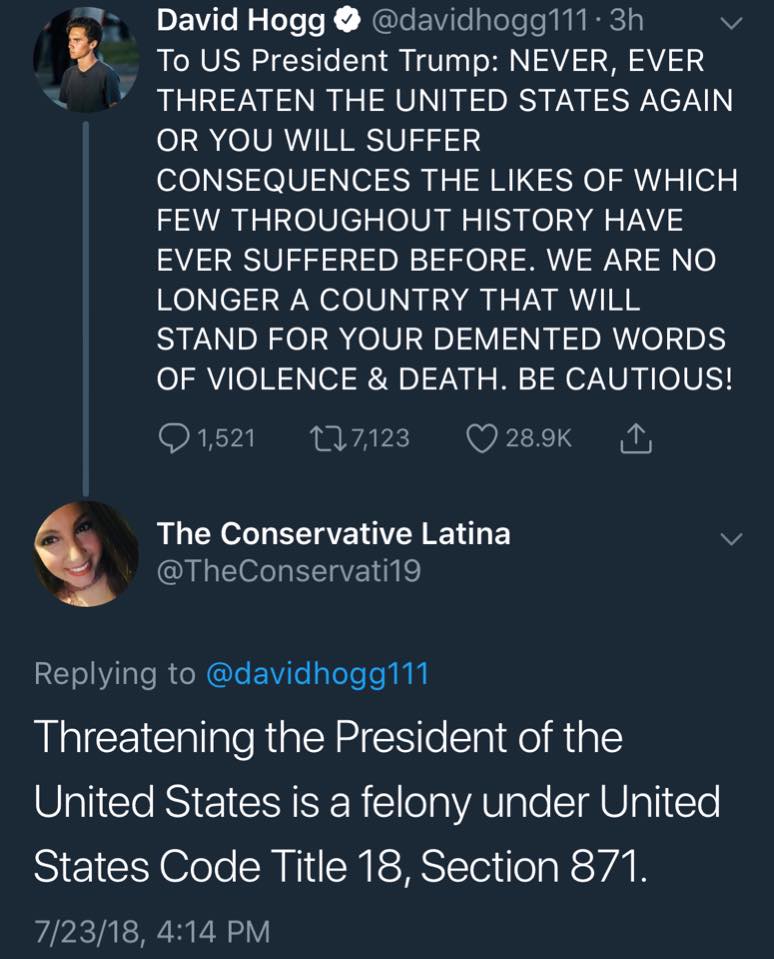The height and width of the screenshot is (959, 774).
Task: View The Conservative Latina's avatar
Action: point(85,553)
